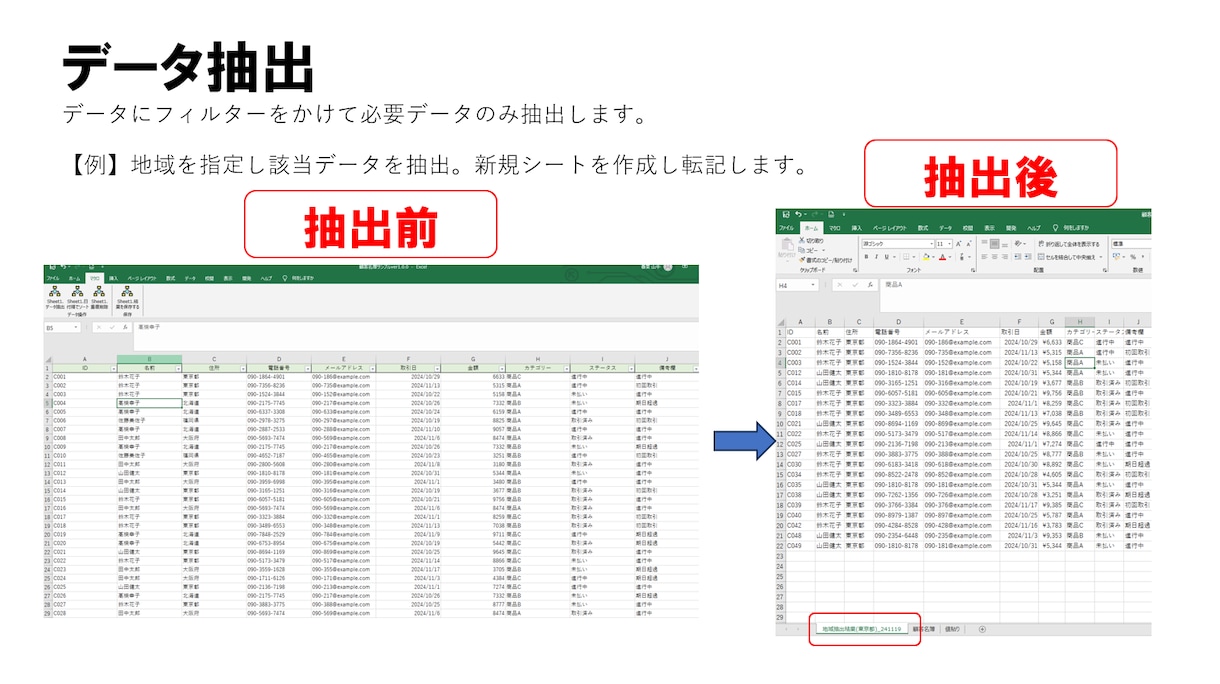The width and height of the screenshot is (1220, 684).
Task: Click the 何をしますか search lightbulb in right Excel
Action: tap(1056, 228)
